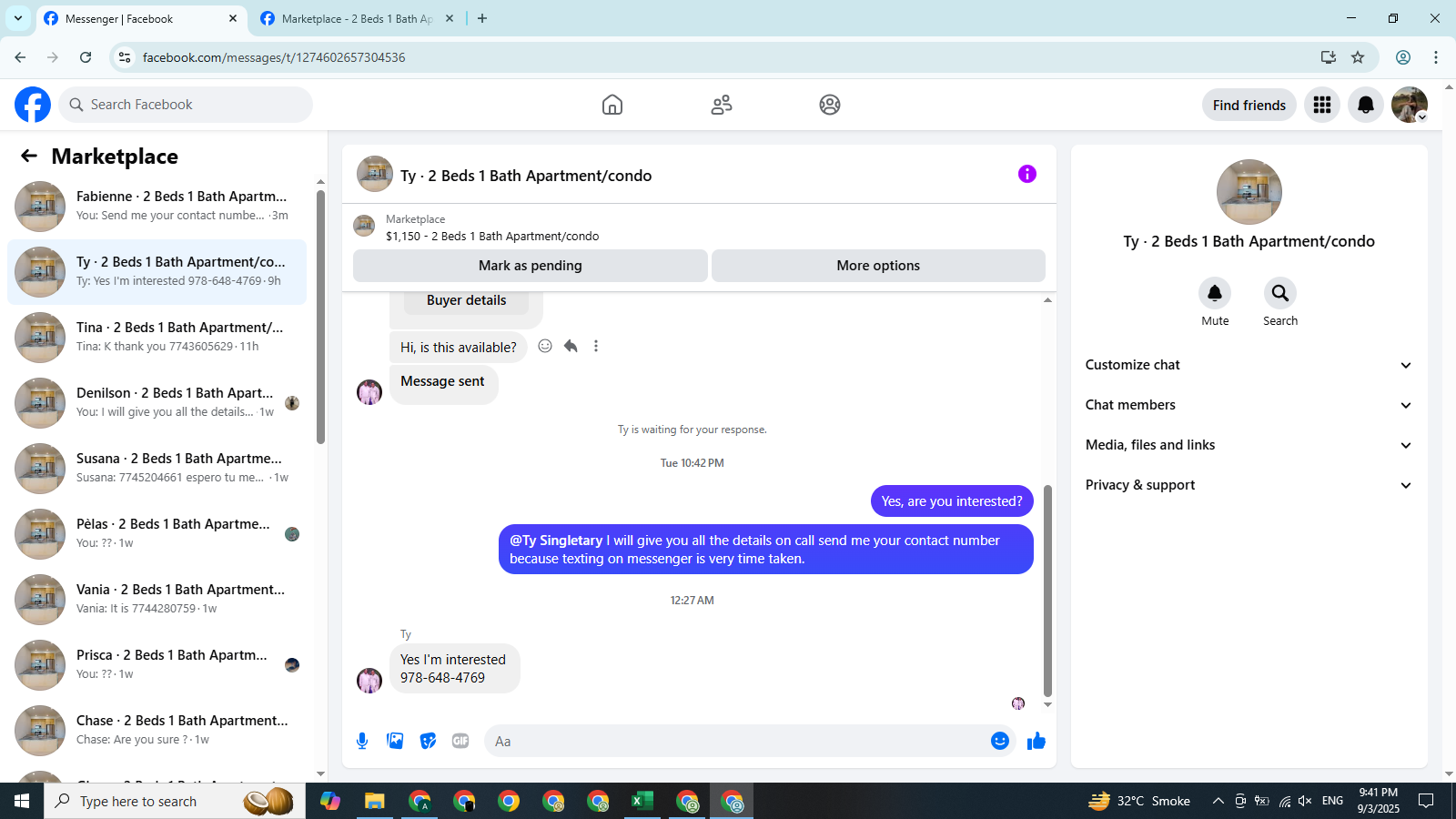Open Chase conversation
Screen dimensions: 1456x819
(157, 731)
